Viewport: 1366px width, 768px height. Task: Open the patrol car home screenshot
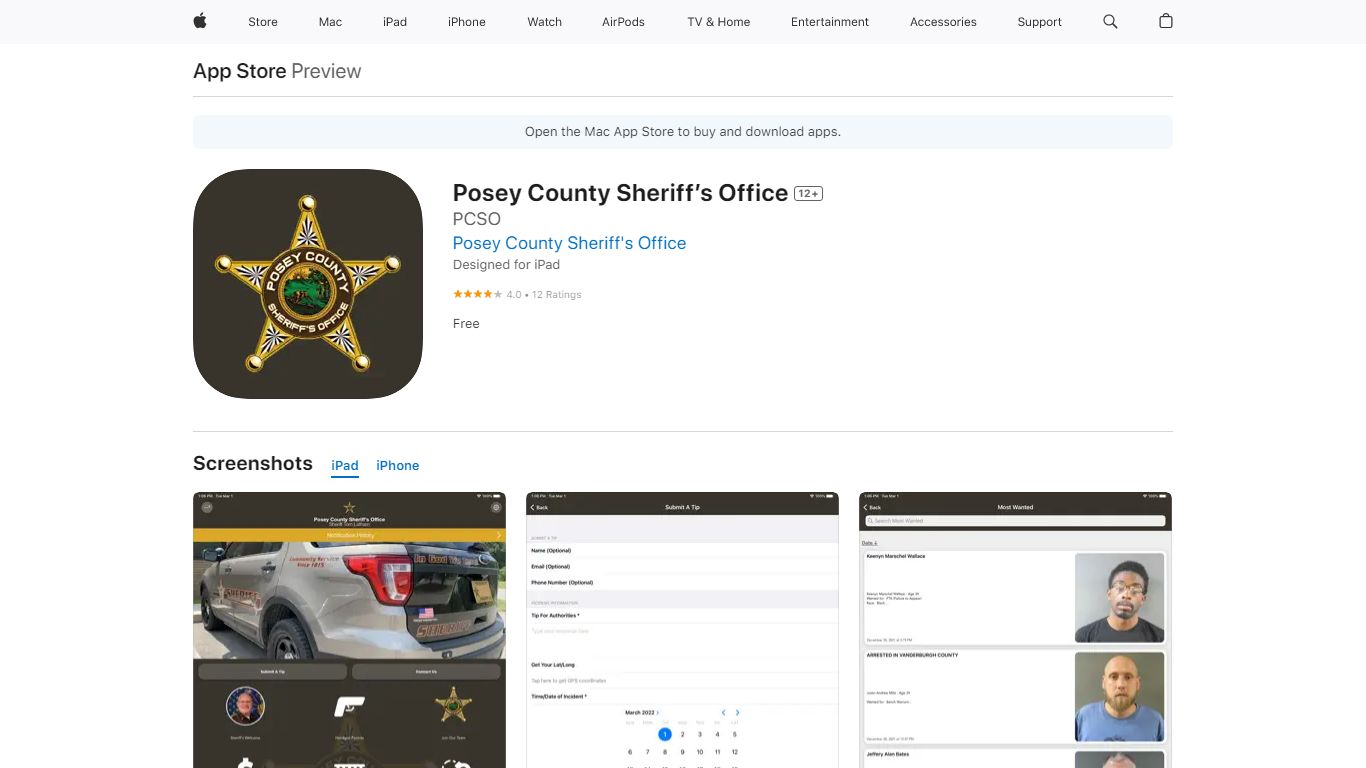click(349, 630)
